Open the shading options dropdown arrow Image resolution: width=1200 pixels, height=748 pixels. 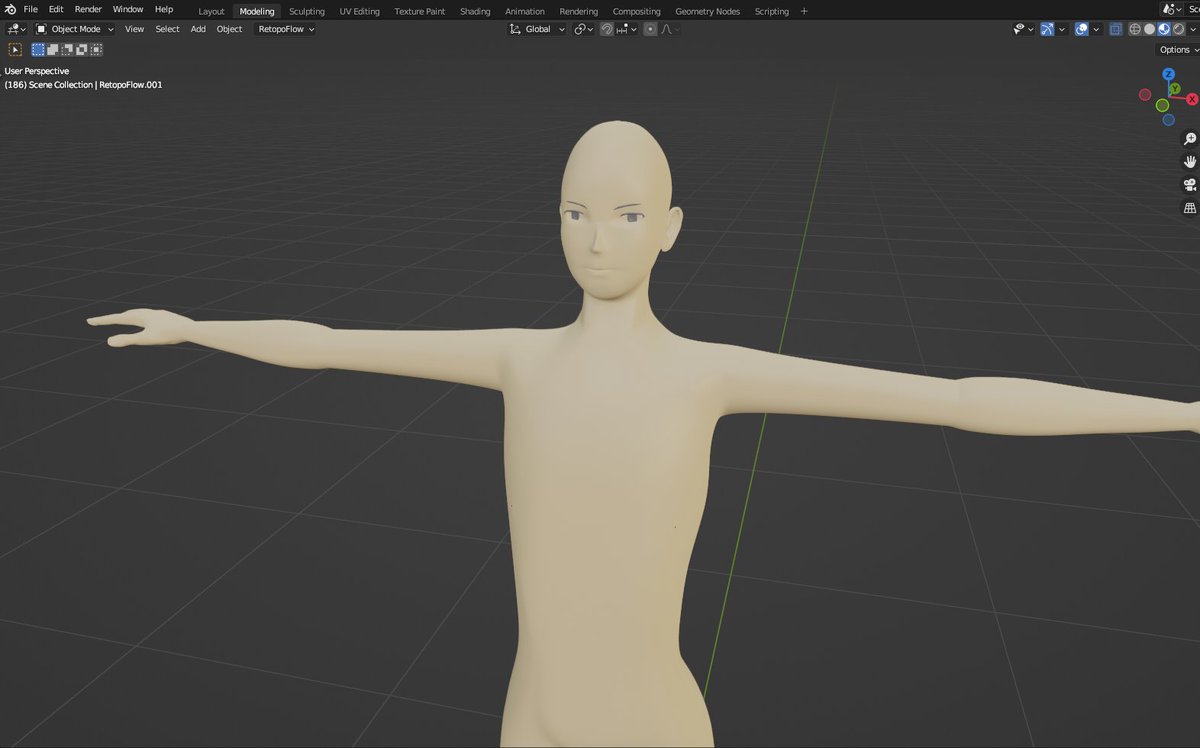tap(1193, 29)
